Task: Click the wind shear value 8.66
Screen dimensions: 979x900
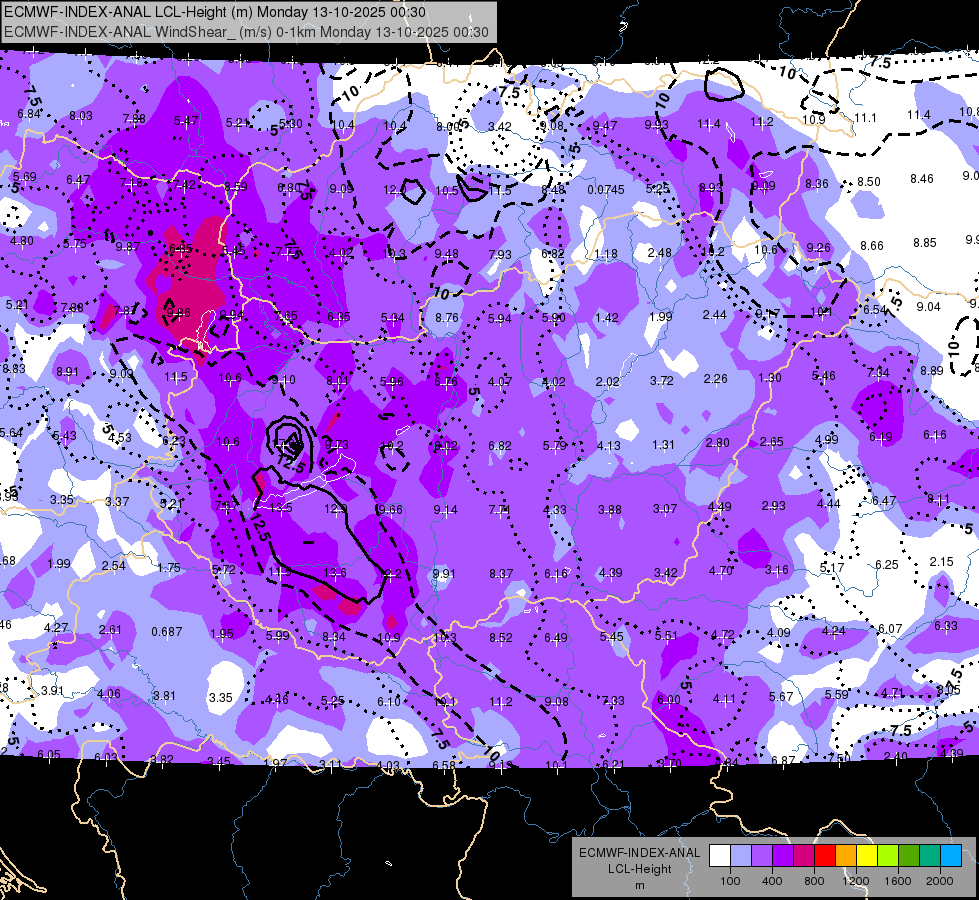Action: pos(872,245)
